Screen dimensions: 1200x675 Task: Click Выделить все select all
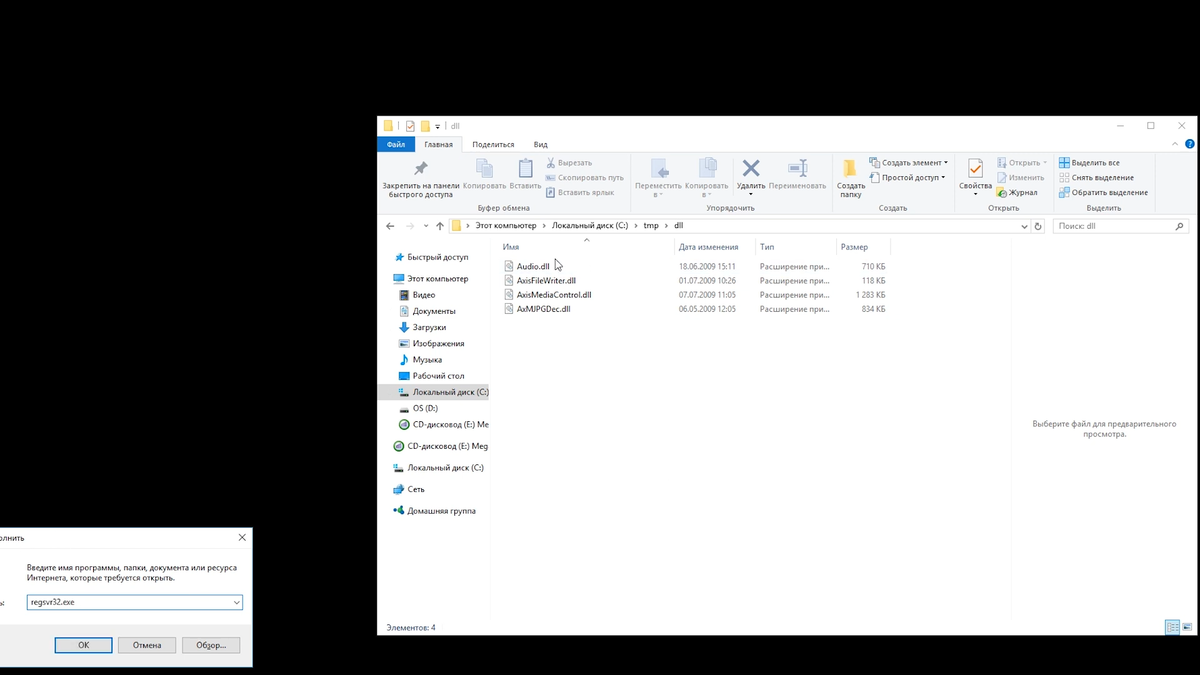1089,162
